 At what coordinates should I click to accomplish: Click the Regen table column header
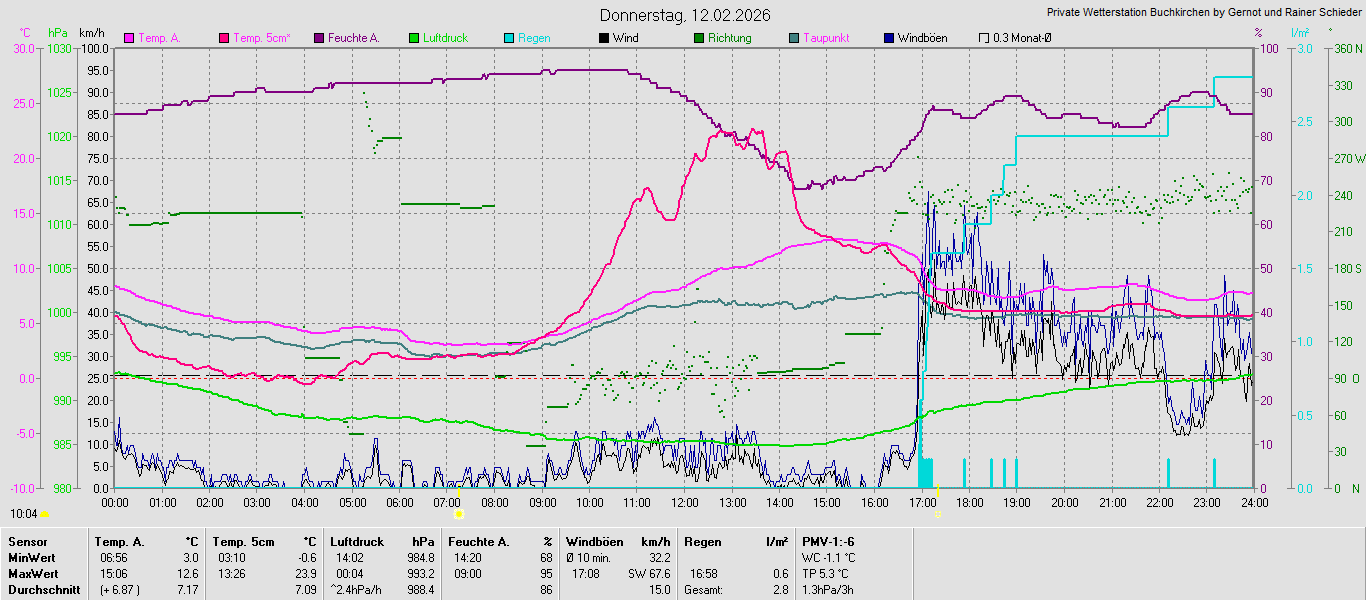(x=702, y=541)
